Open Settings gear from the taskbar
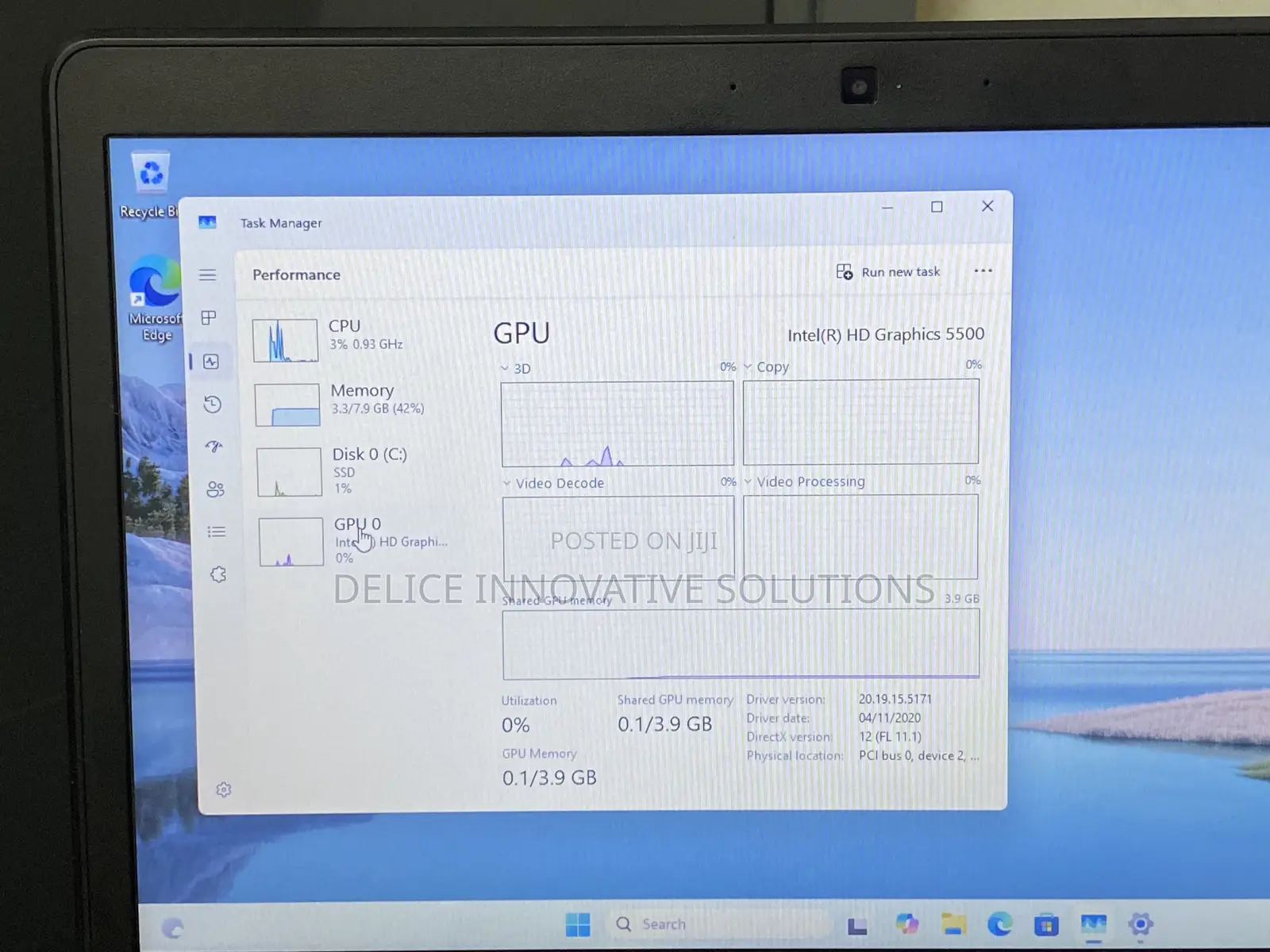The height and width of the screenshot is (952, 1270). click(1141, 924)
